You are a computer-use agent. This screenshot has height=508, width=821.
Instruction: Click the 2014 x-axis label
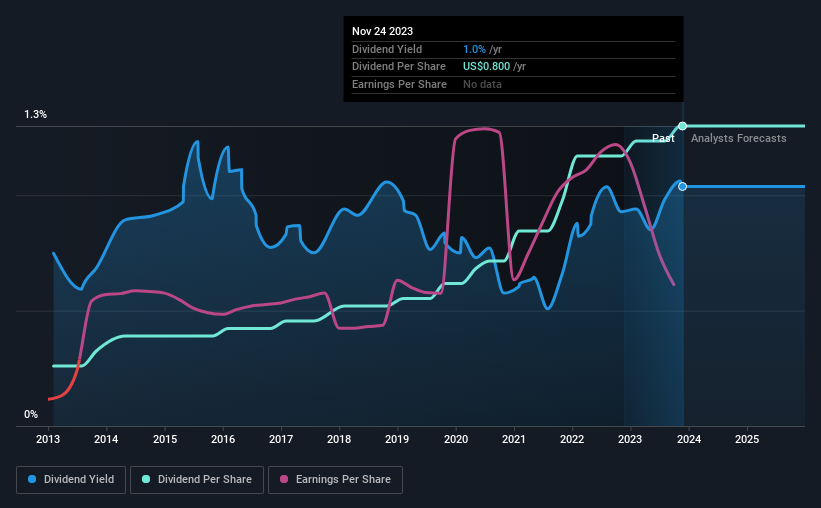coord(106,439)
